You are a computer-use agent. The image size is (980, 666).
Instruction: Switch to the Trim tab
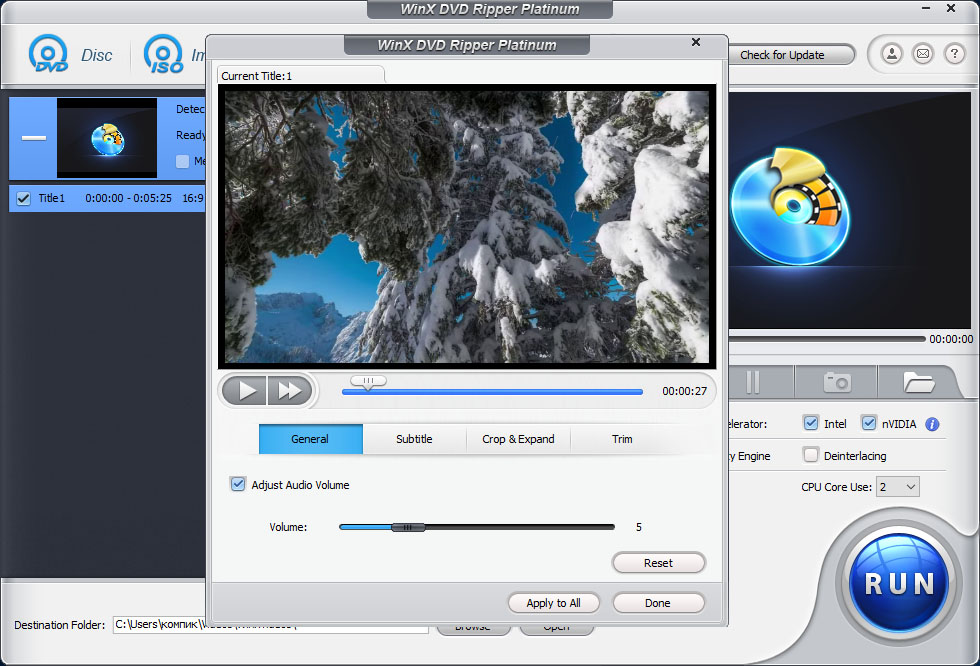click(622, 439)
